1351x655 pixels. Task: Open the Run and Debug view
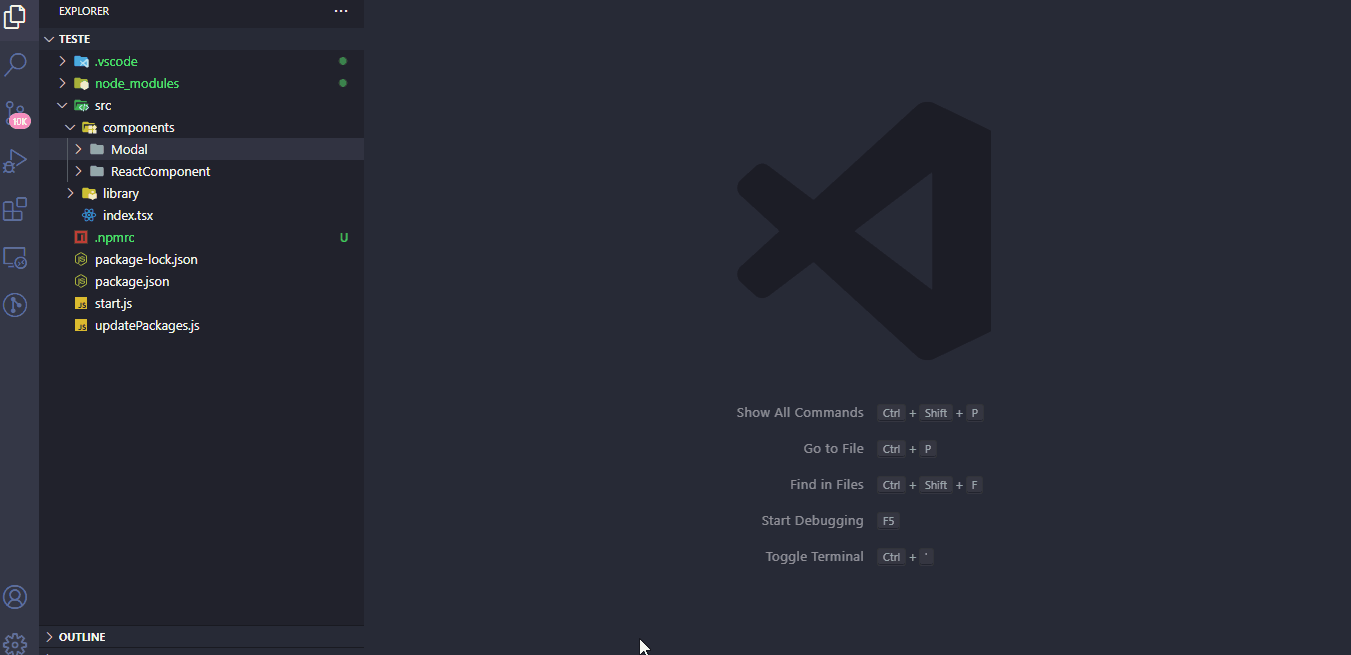pos(15,161)
